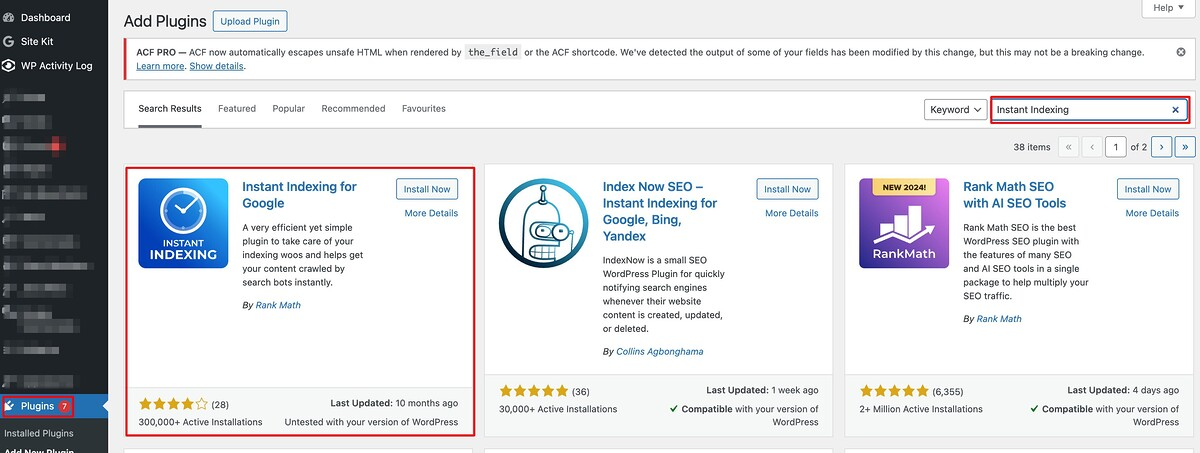The width and height of the screenshot is (1200, 453).
Task: Click '30,000+ Active Installations' text
Action: tap(558, 408)
